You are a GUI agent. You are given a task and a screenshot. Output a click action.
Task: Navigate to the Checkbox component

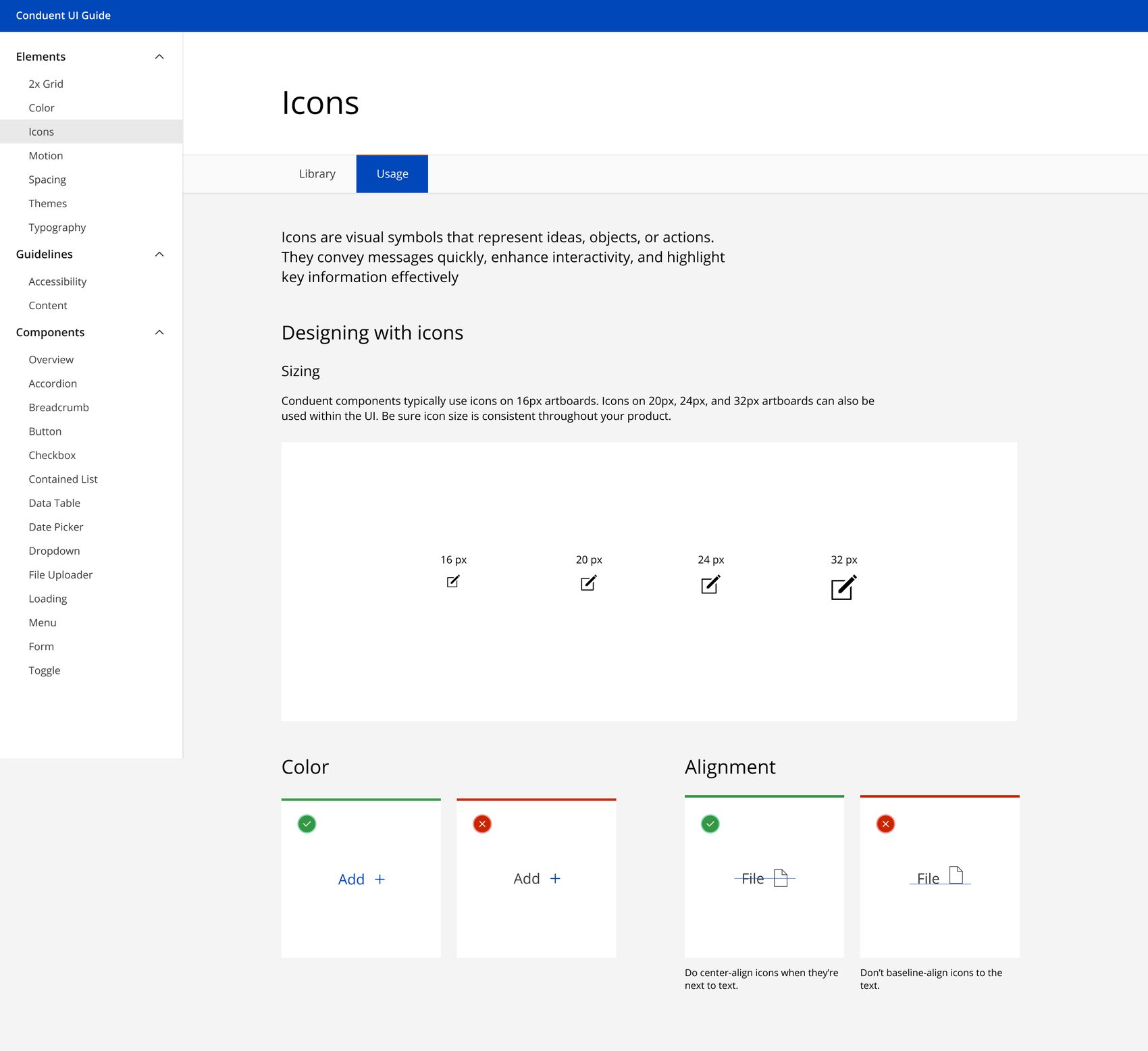tap(91, 455)
